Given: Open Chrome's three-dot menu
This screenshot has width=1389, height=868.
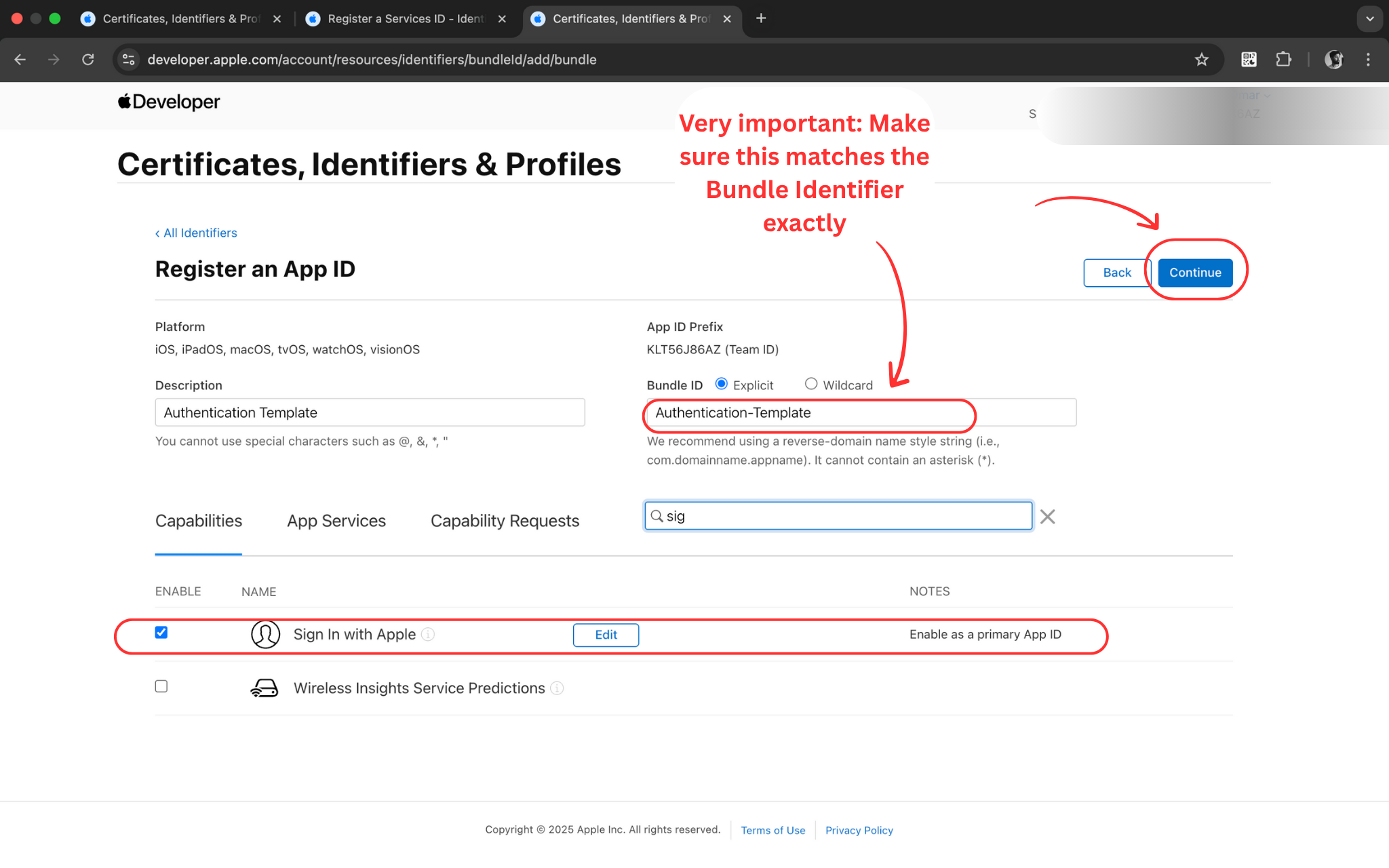Looking at the screenshot, I should tap(1368, 60).
